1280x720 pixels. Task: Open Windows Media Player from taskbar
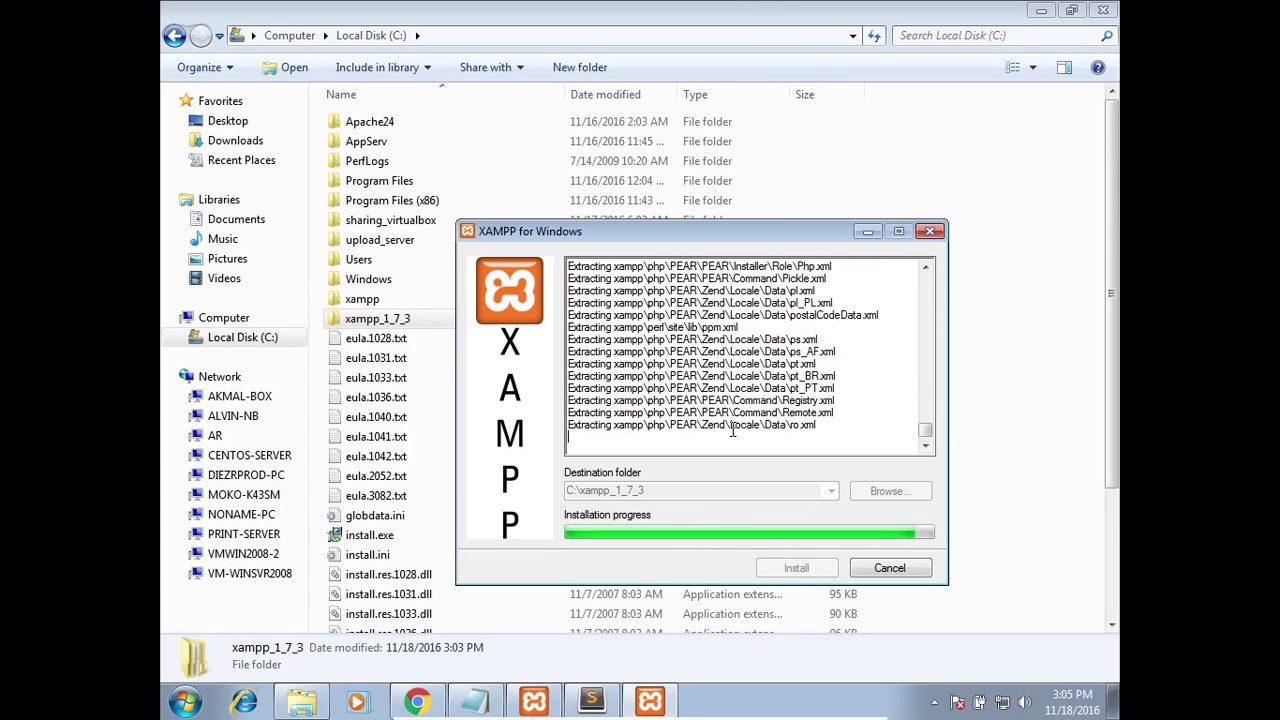[357, 702]
